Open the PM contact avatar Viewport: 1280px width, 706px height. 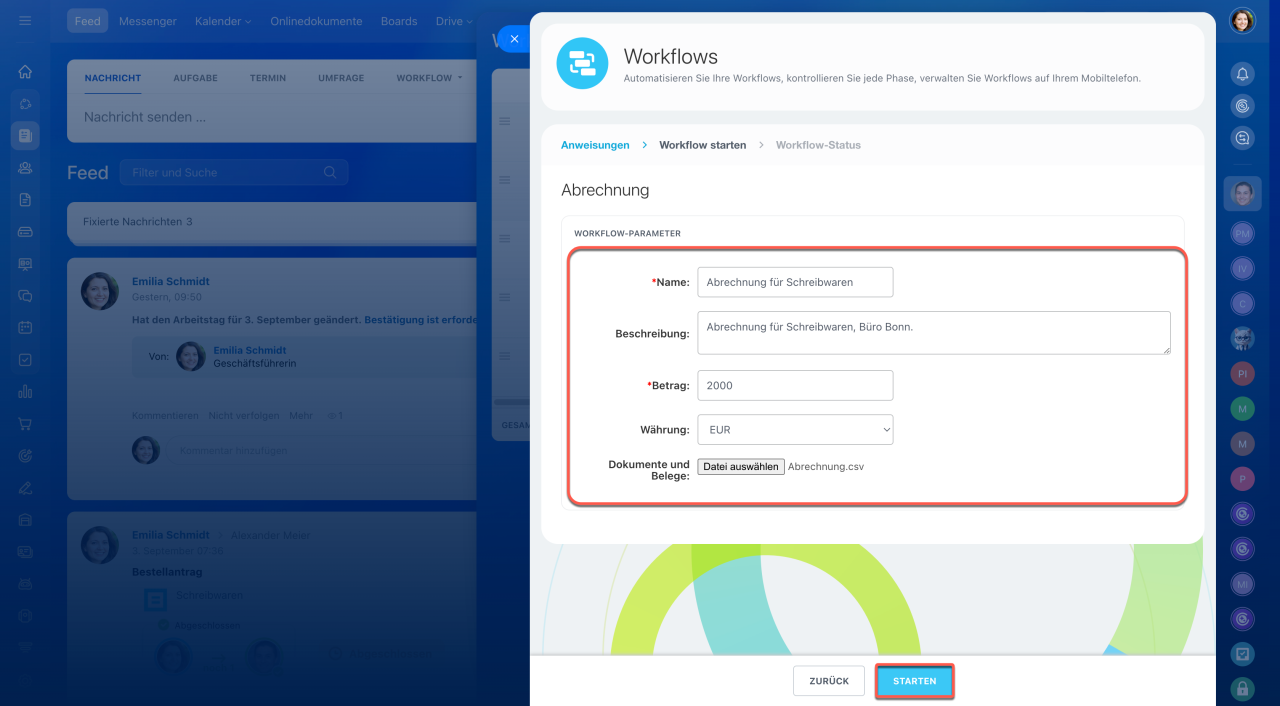coord(1242,233)
